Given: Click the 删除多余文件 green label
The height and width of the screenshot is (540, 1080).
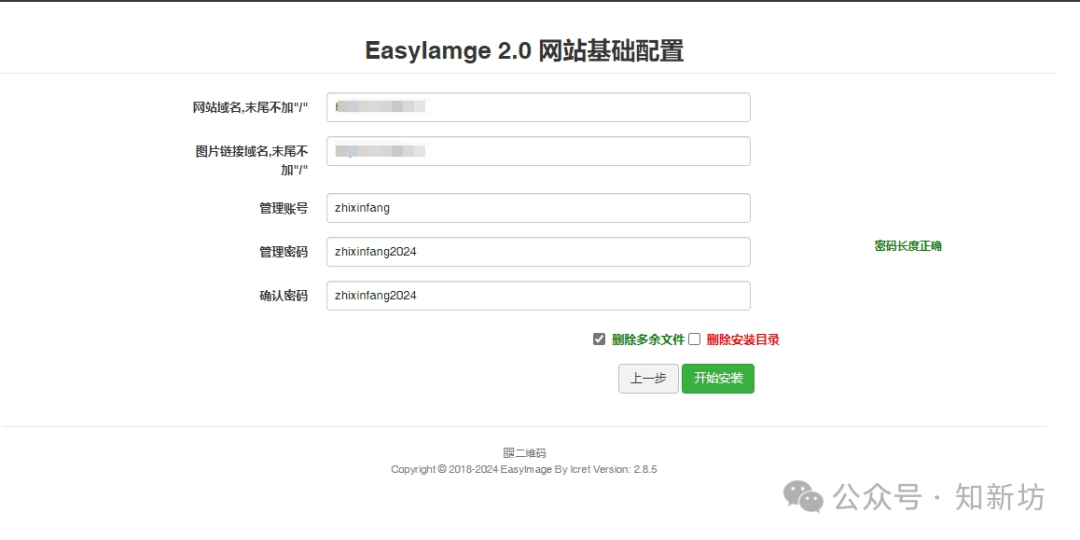Looking at the screenshot, I should 648,340.
